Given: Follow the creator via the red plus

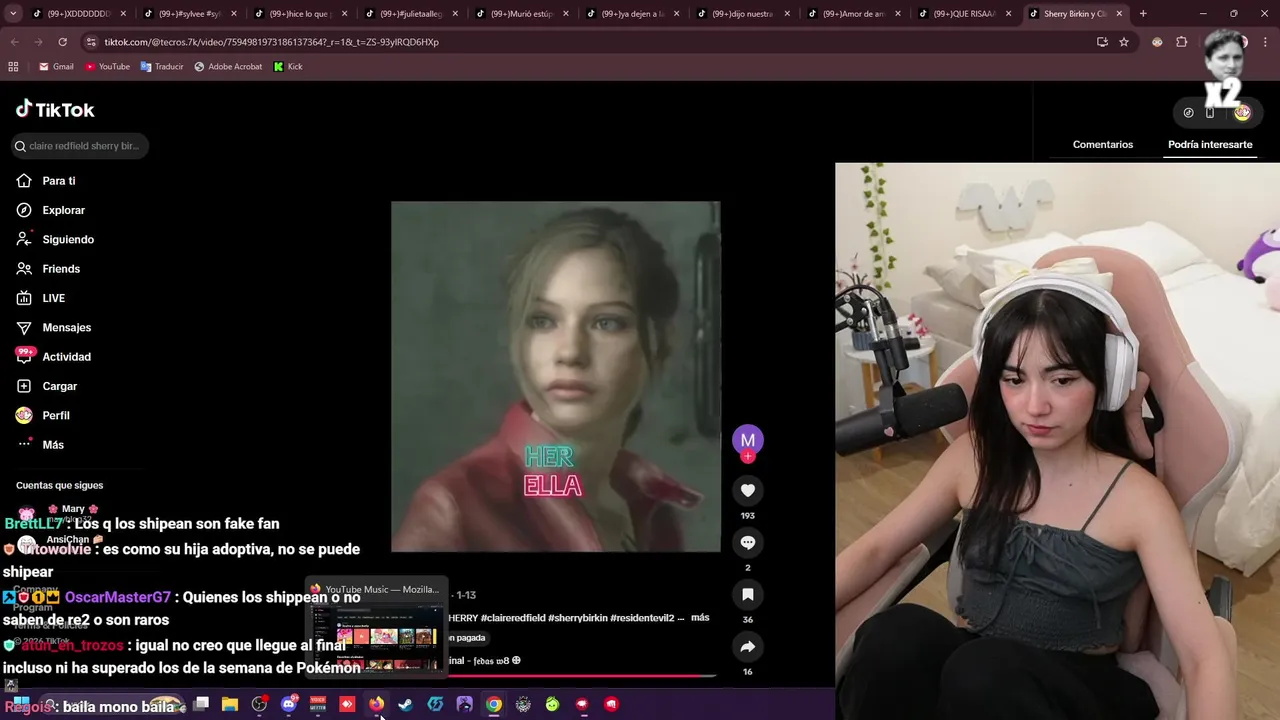Looking at the screenshot, I should 747,457.
